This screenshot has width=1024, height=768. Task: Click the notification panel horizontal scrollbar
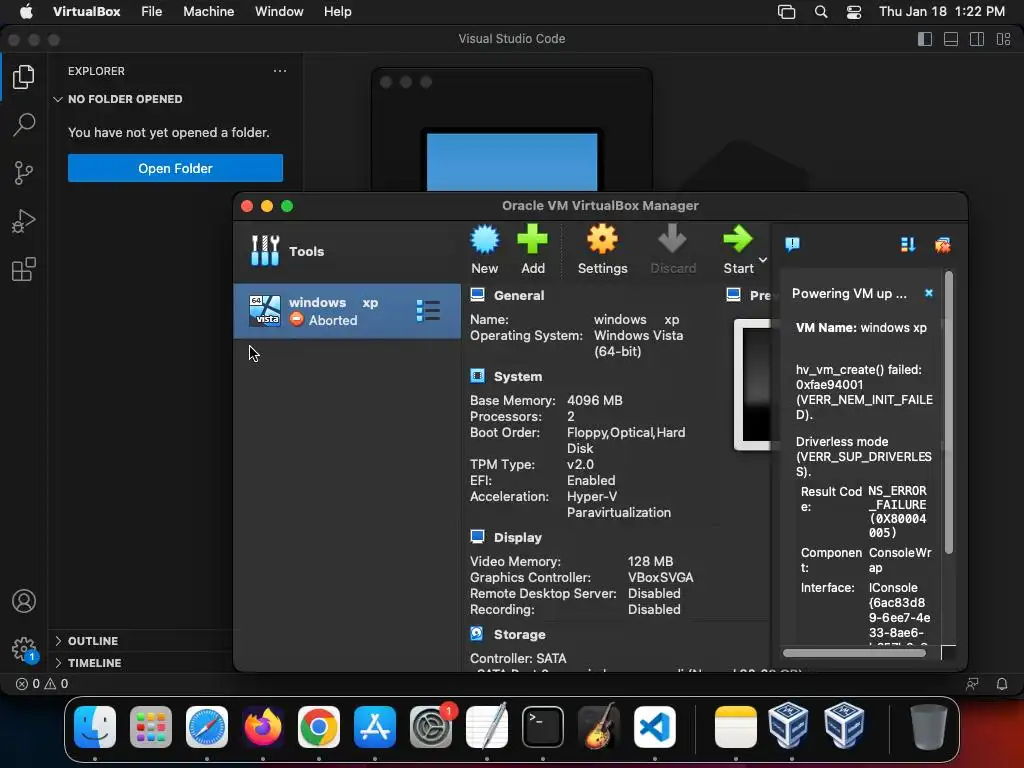(854, 653)
